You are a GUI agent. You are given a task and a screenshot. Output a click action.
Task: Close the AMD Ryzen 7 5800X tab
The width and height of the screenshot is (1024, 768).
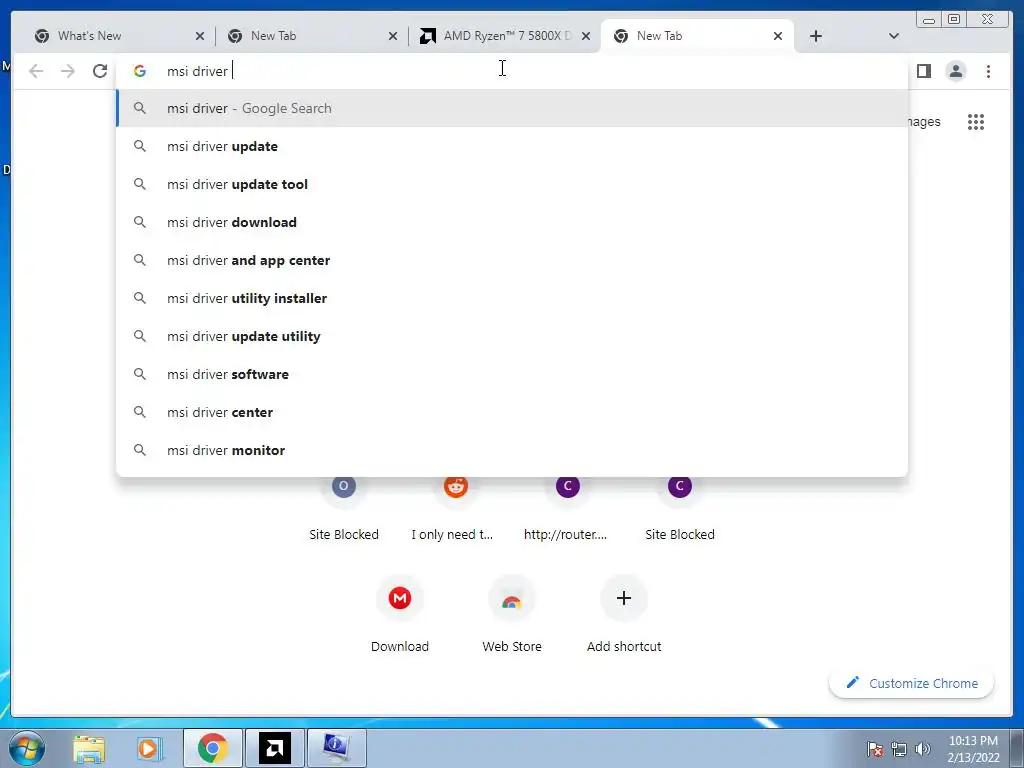tap(586, 36)
